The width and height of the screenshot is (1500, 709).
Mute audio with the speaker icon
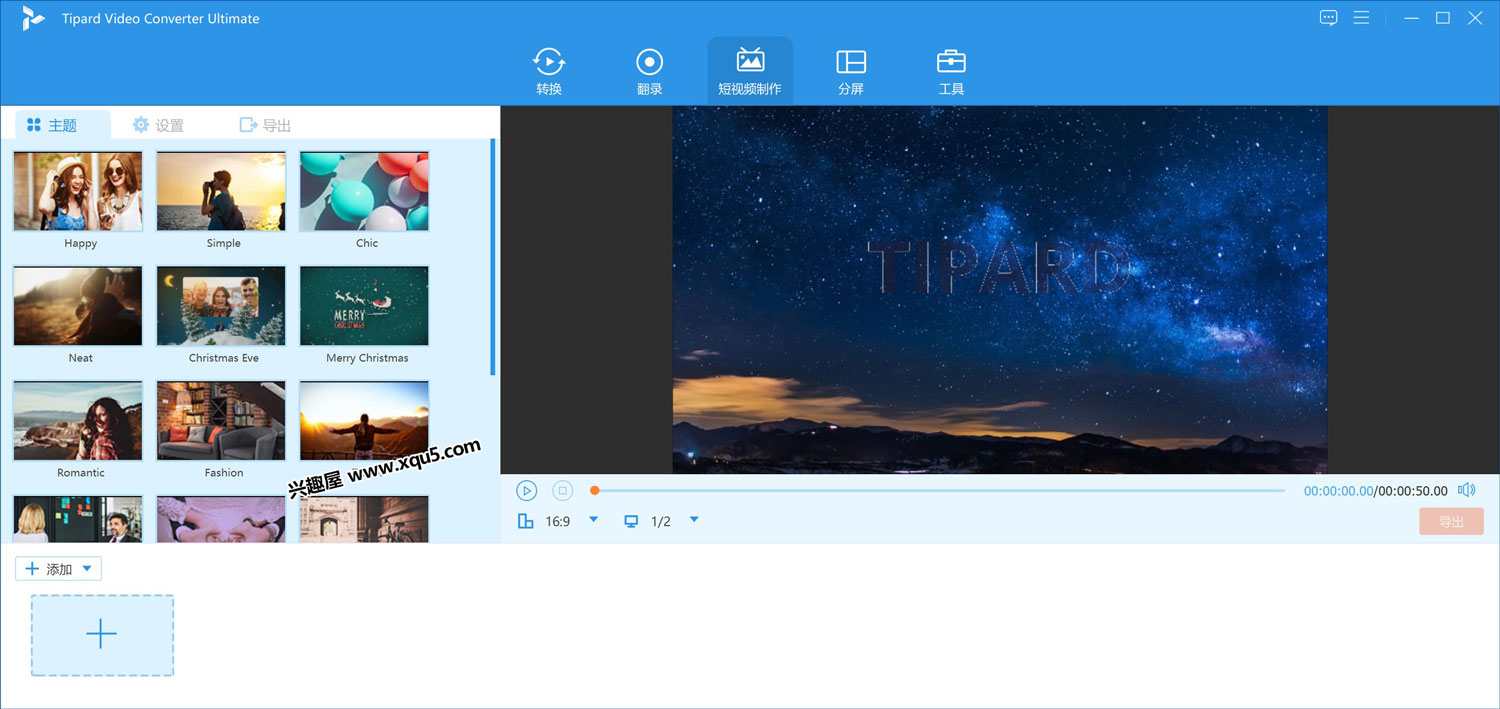(1466, 490)
